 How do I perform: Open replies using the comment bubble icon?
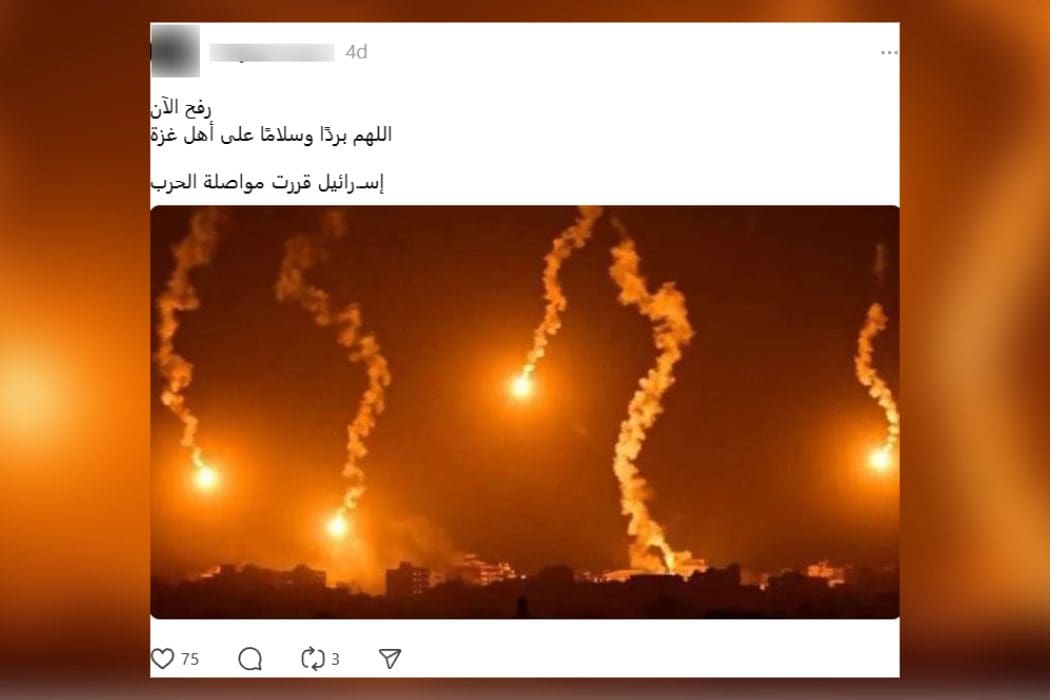tap(250, 658)
